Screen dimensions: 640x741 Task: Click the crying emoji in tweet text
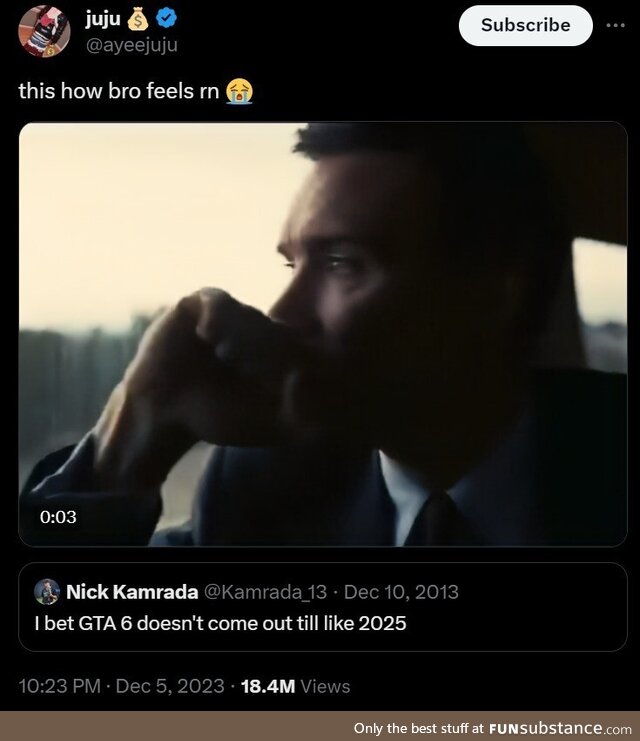[x=239, y=91]
